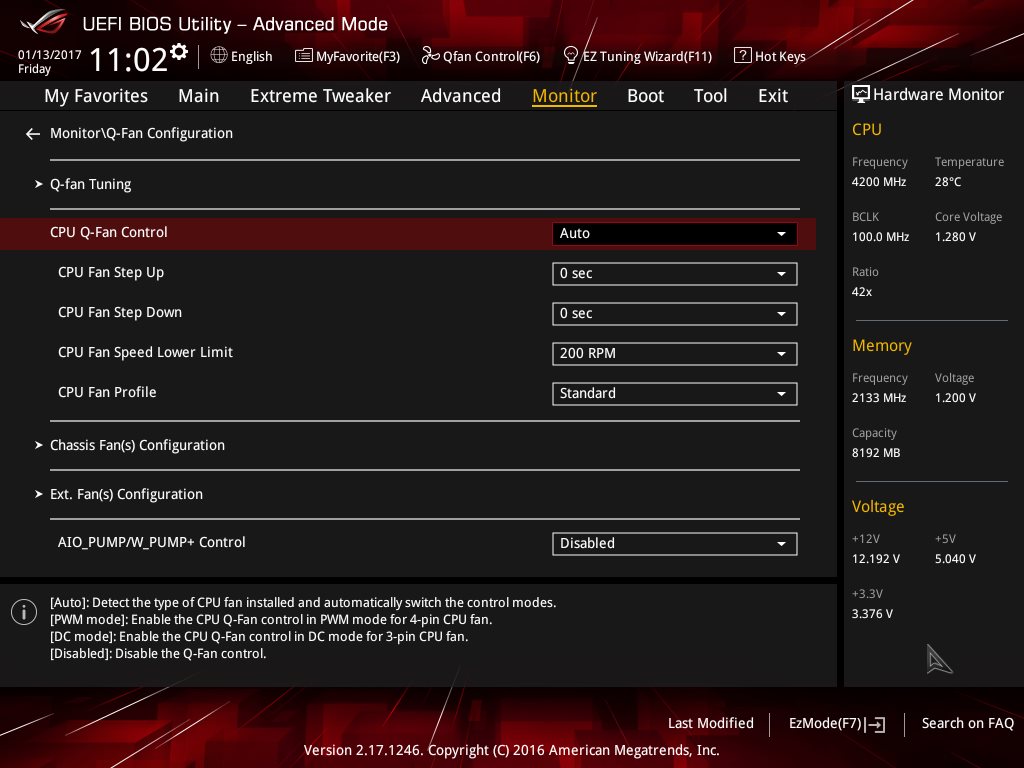
Task: Open CPU Fan Speed Lower Limit dropdown
Action: coord(674,353)
